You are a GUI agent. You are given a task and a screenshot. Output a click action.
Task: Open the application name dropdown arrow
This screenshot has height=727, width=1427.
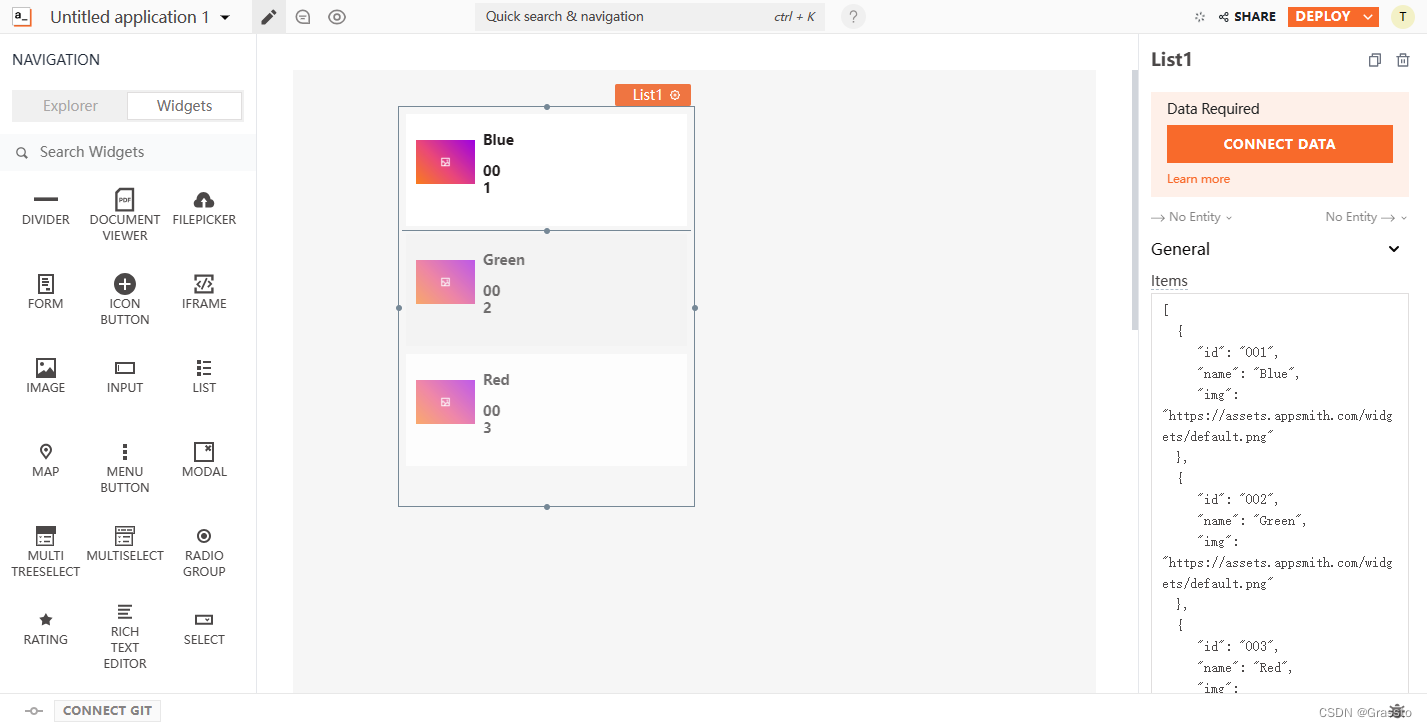point(225,18)
